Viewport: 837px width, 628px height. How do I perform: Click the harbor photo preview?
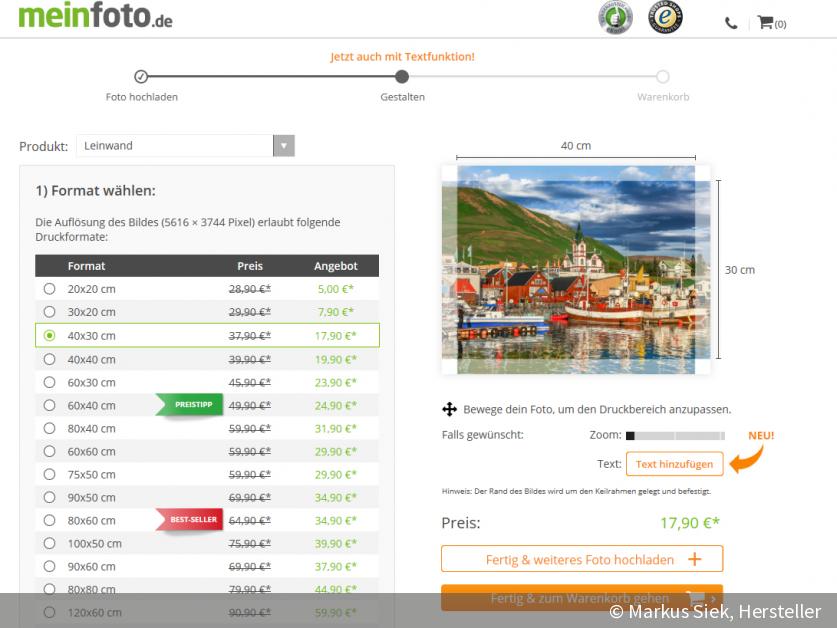pos(576,270)
